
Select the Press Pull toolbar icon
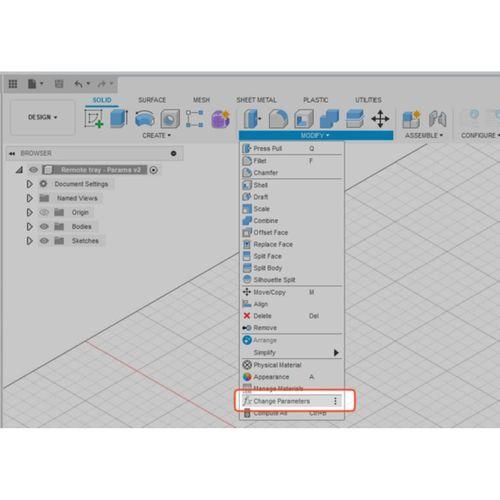coord(252,119)
